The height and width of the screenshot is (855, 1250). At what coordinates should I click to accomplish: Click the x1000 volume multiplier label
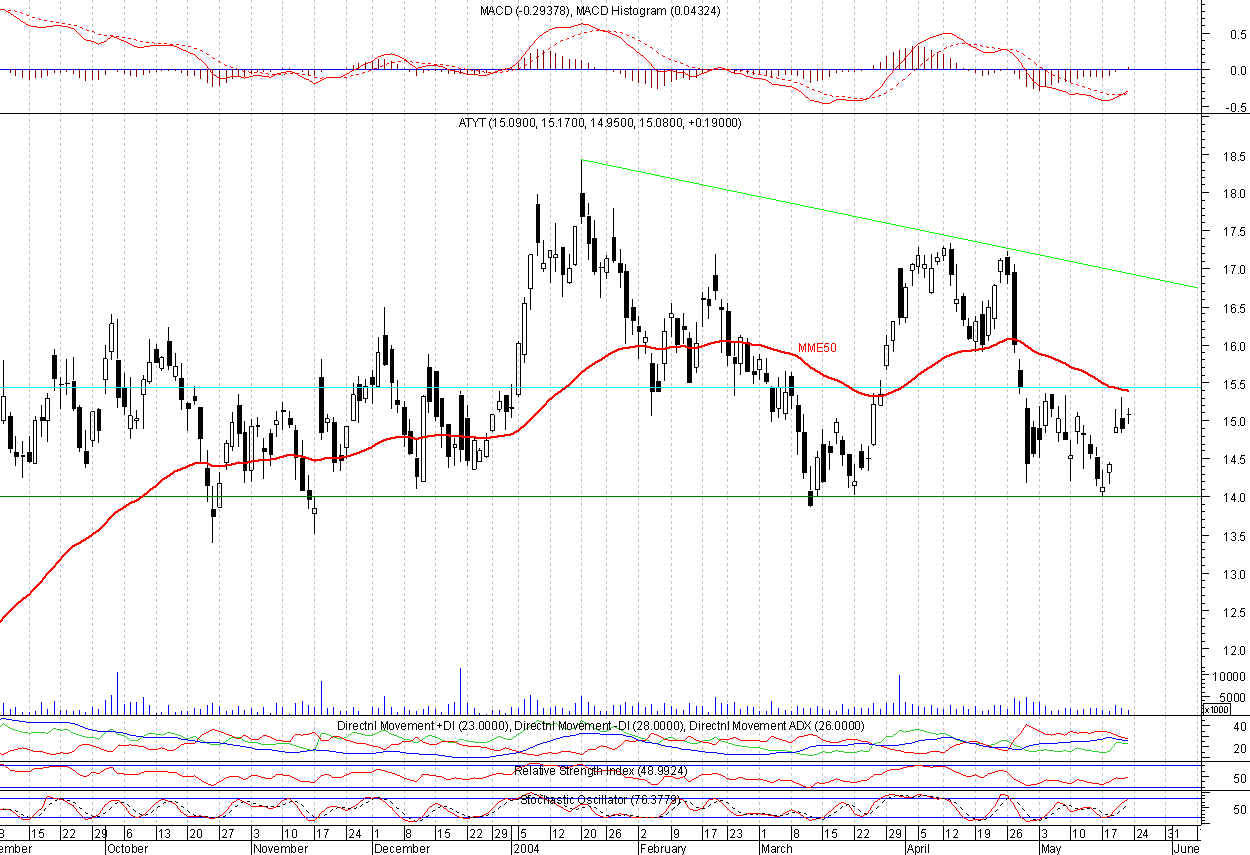1215,709
